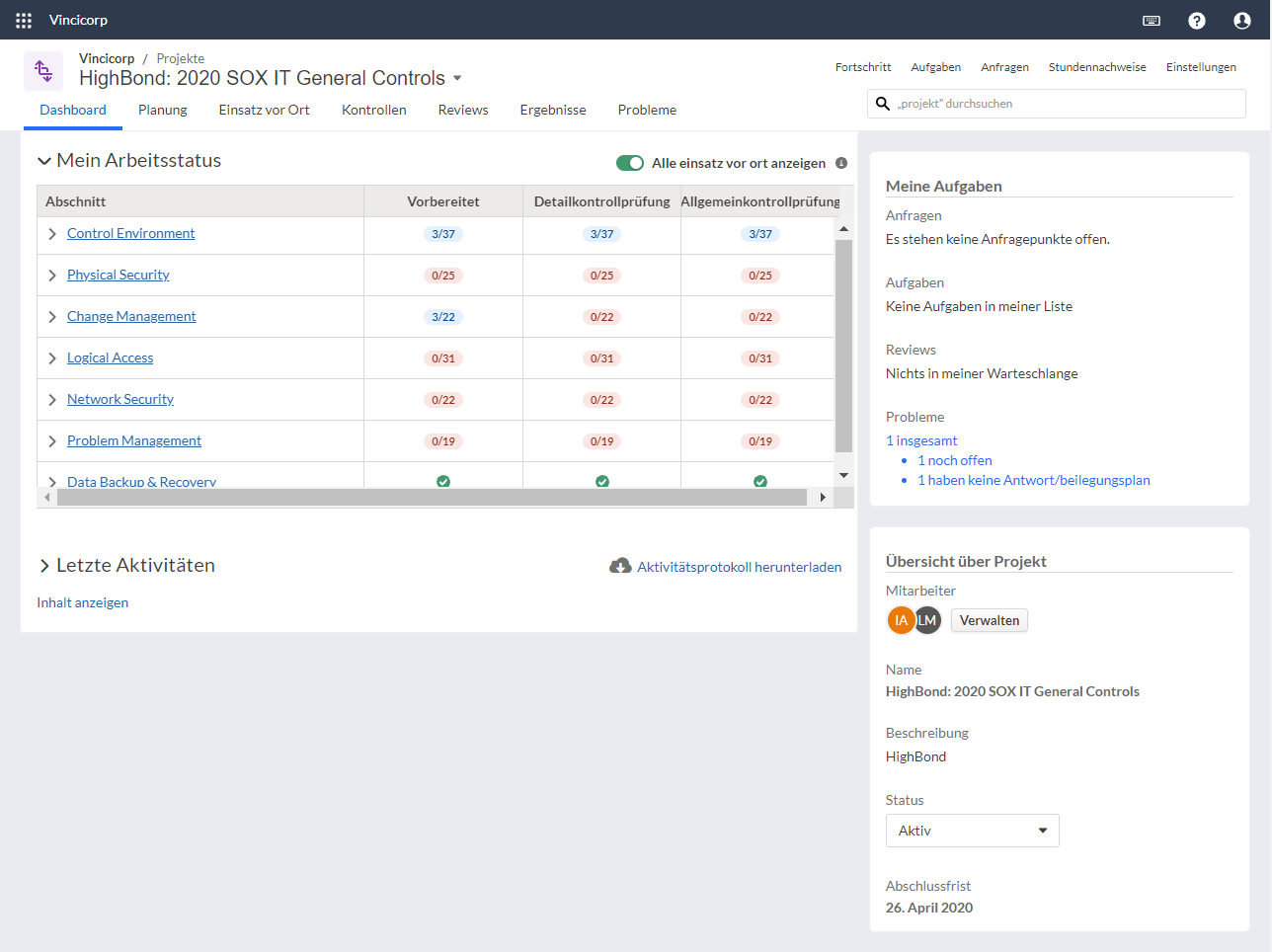Expand Logical Access row

coord(52,358)
